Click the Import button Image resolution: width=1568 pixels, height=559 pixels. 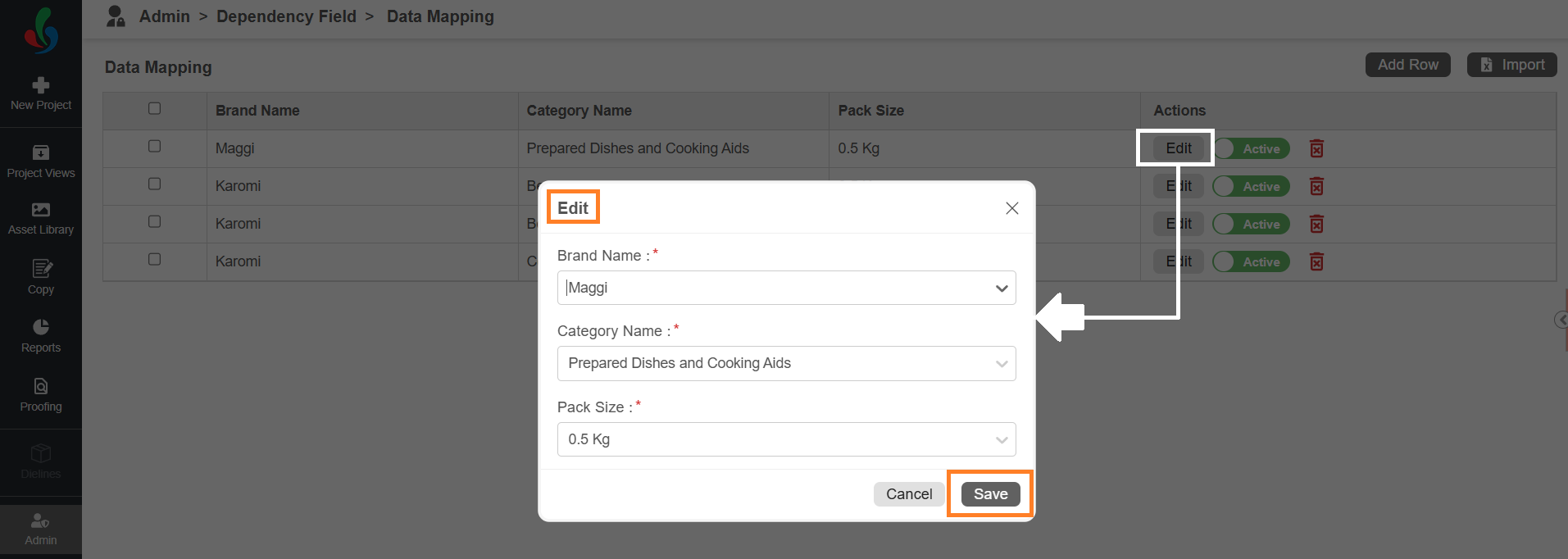point(1512,65)
